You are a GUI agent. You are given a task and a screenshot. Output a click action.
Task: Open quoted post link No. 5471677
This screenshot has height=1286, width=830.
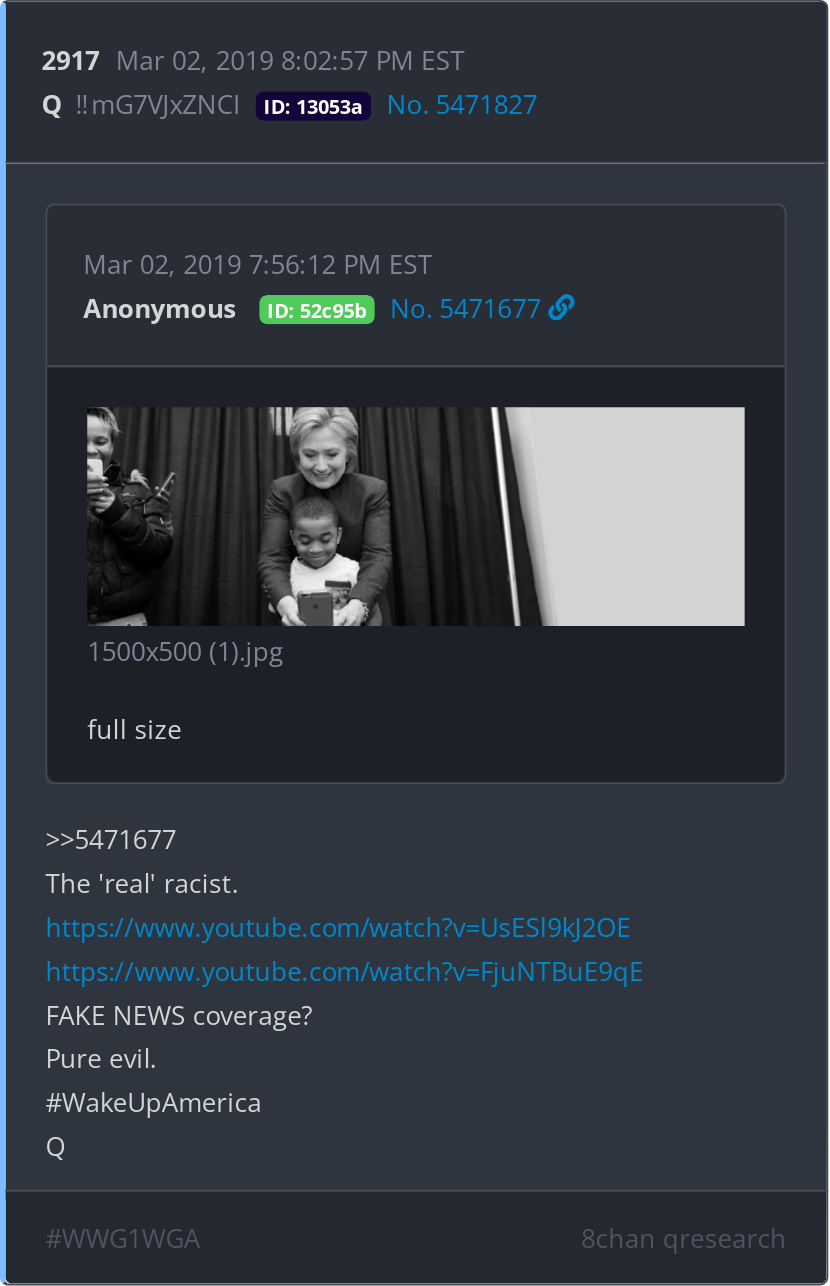pyautogui.click(x=465, y=309)
